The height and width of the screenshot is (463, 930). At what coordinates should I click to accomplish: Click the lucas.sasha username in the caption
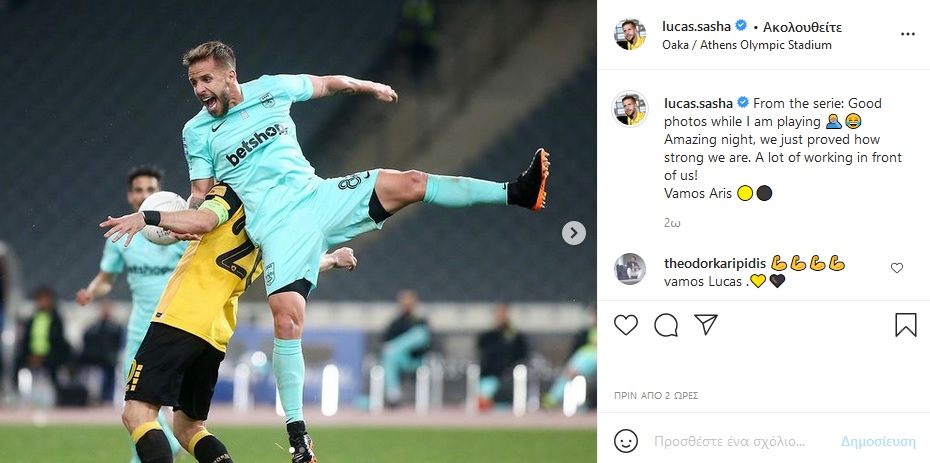pos(698,103)
